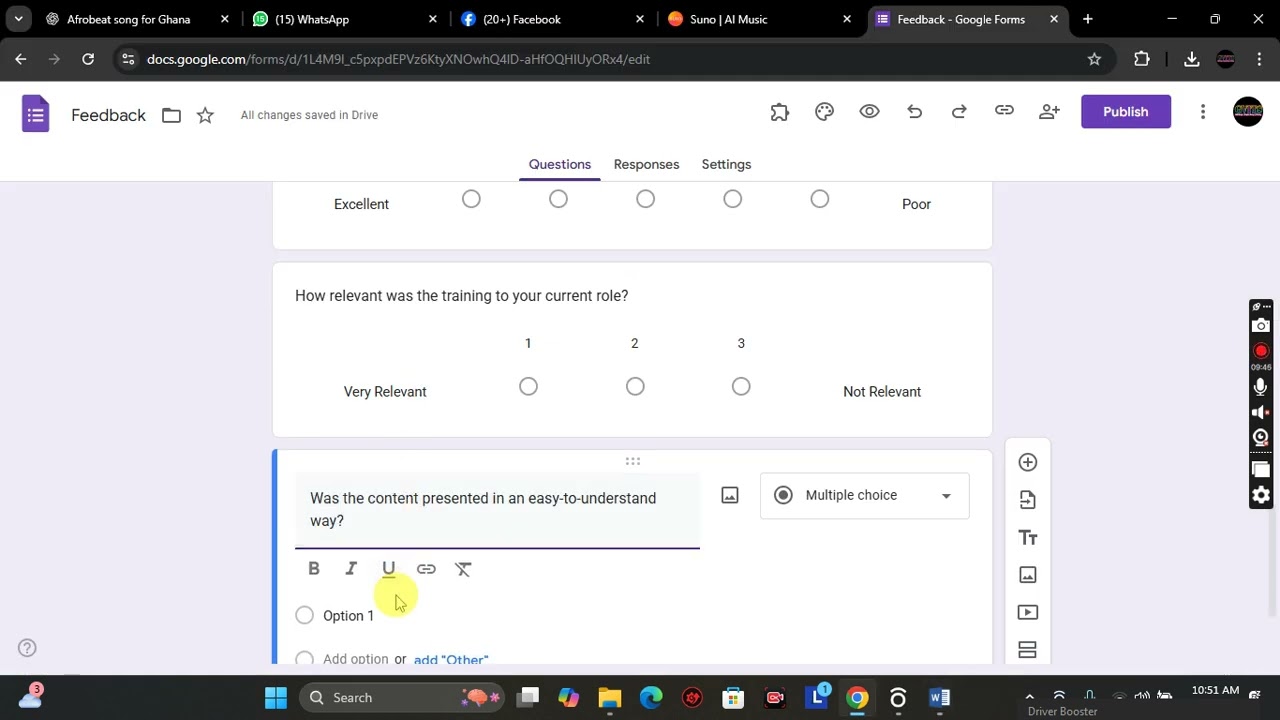Add image from side toolbar
Viewport: 1280px width, 720px height.
click(x=1028, y=575)
